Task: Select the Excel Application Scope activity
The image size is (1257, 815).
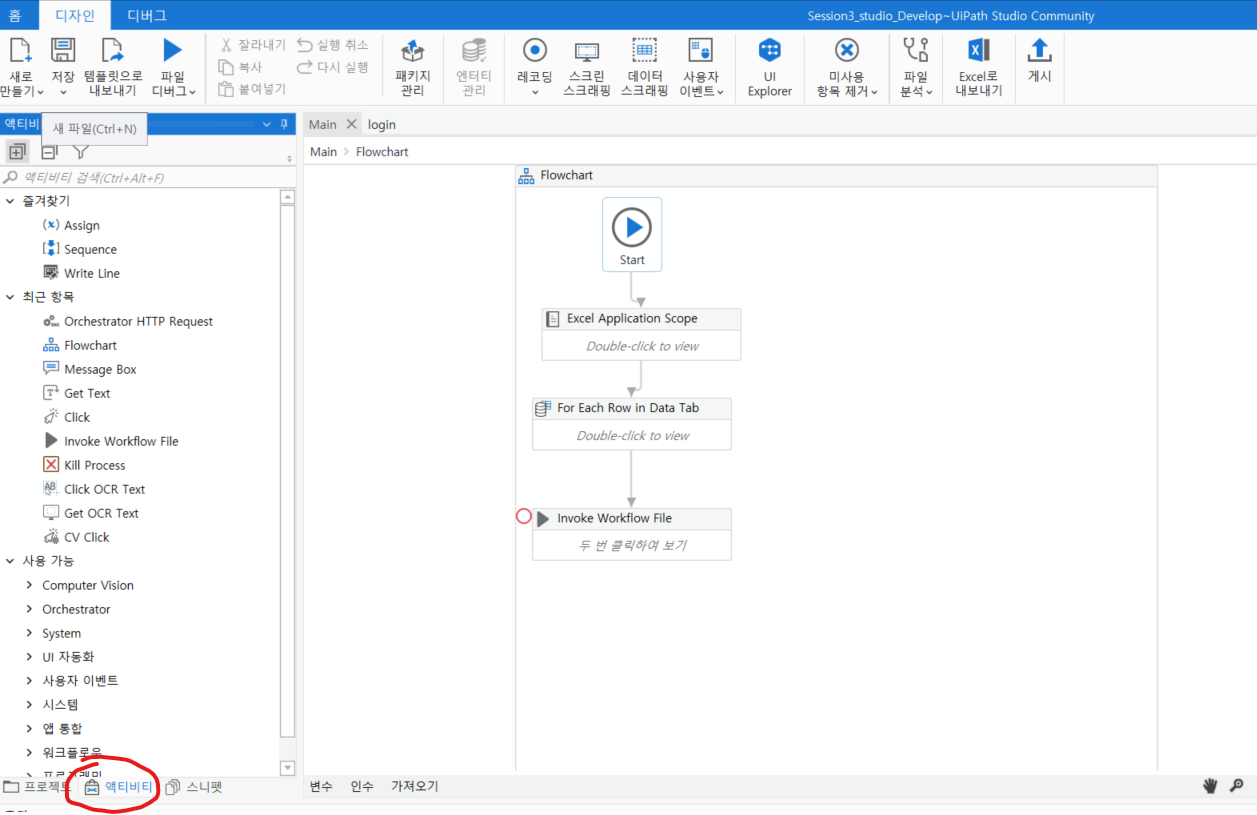Action: 641,334
